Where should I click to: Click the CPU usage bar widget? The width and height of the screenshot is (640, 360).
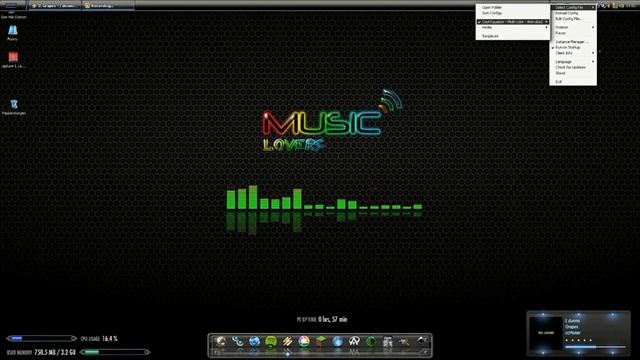pos(42,338)
